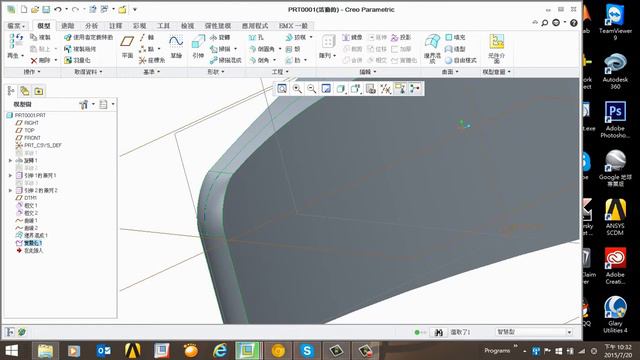Expand the 操作 group dropdown
The height and width of the screenshot is (360, 640).
pyautogui.click(x=32, y=72)
